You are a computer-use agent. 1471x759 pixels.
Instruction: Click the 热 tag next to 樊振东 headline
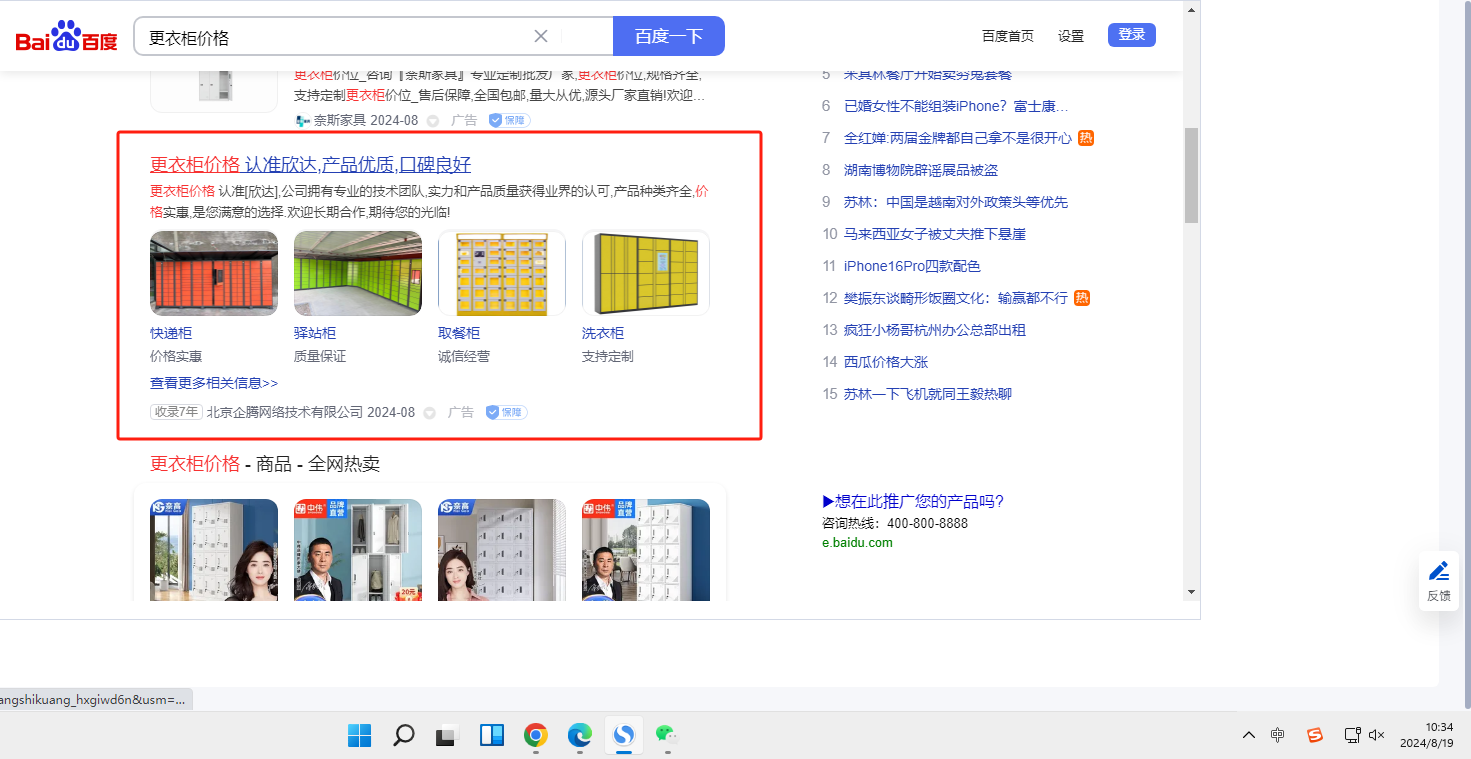[x=1082, y=298]
